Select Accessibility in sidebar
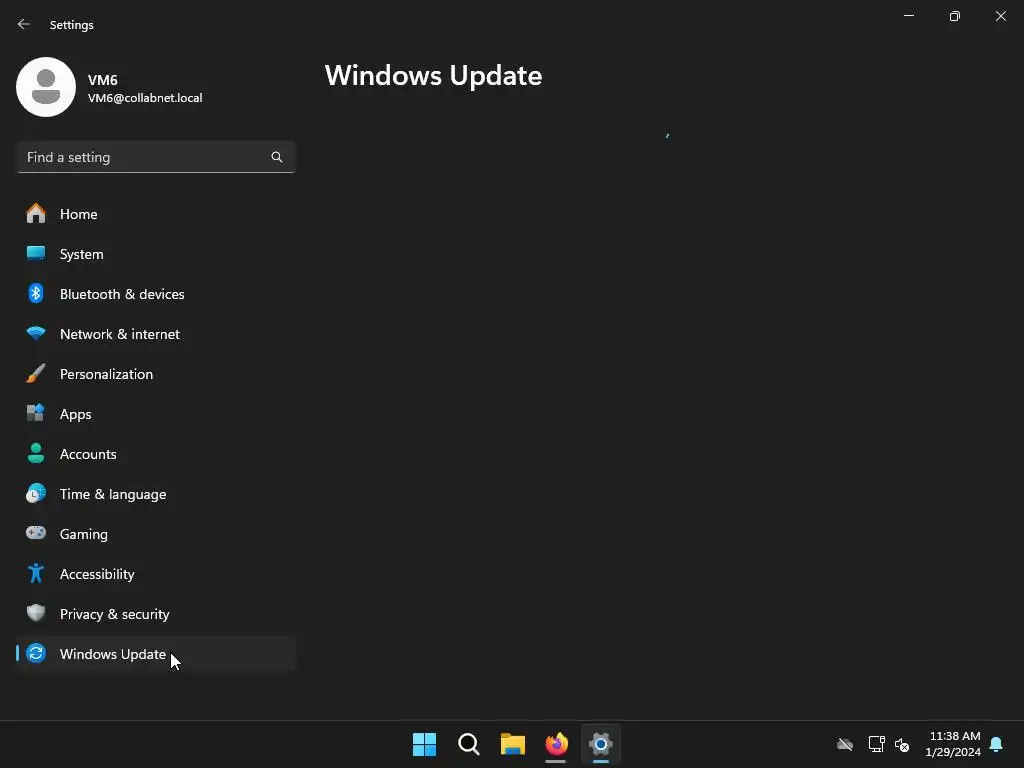1024x768 pixels. (155, 574)
